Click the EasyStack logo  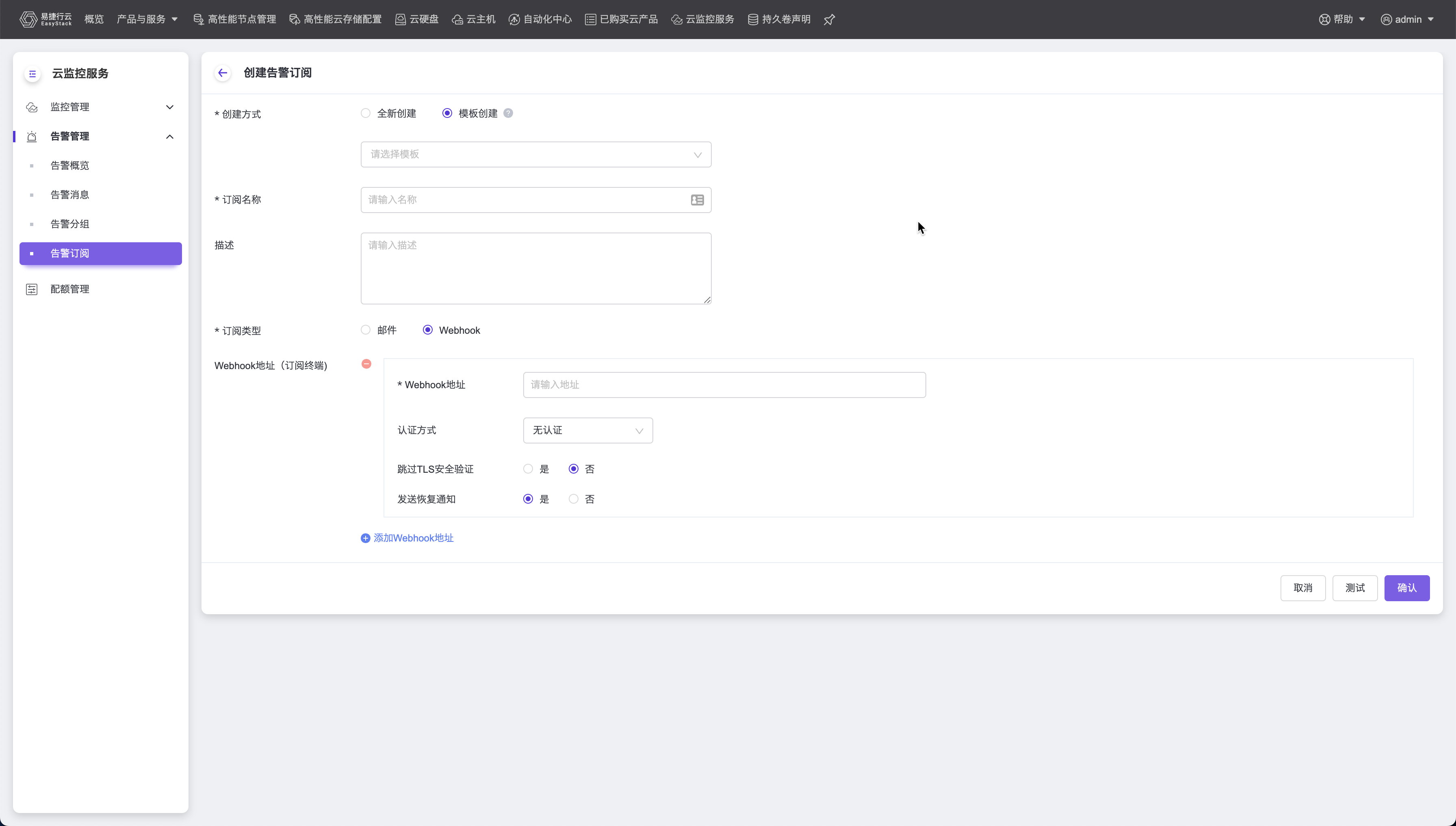pos(45,19)
